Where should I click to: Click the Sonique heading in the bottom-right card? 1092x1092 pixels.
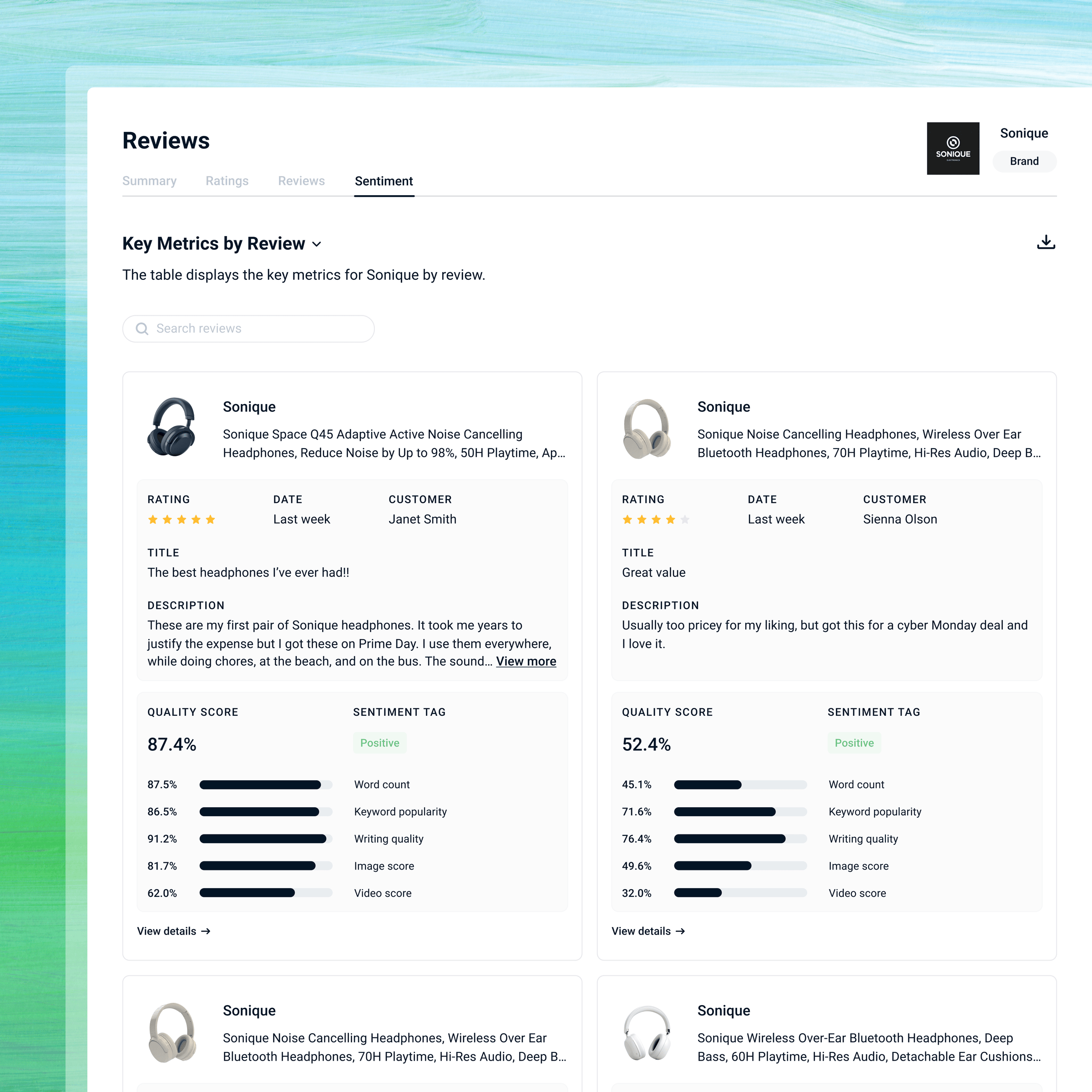(723, 1011)
